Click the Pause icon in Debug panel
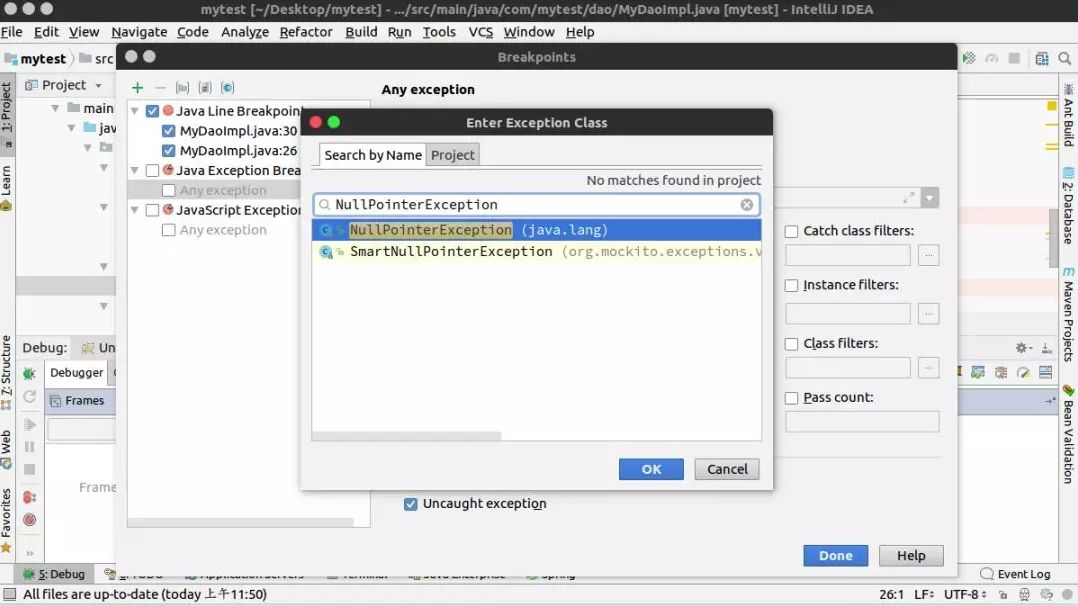1078x606 pixels. click(30, 447)
